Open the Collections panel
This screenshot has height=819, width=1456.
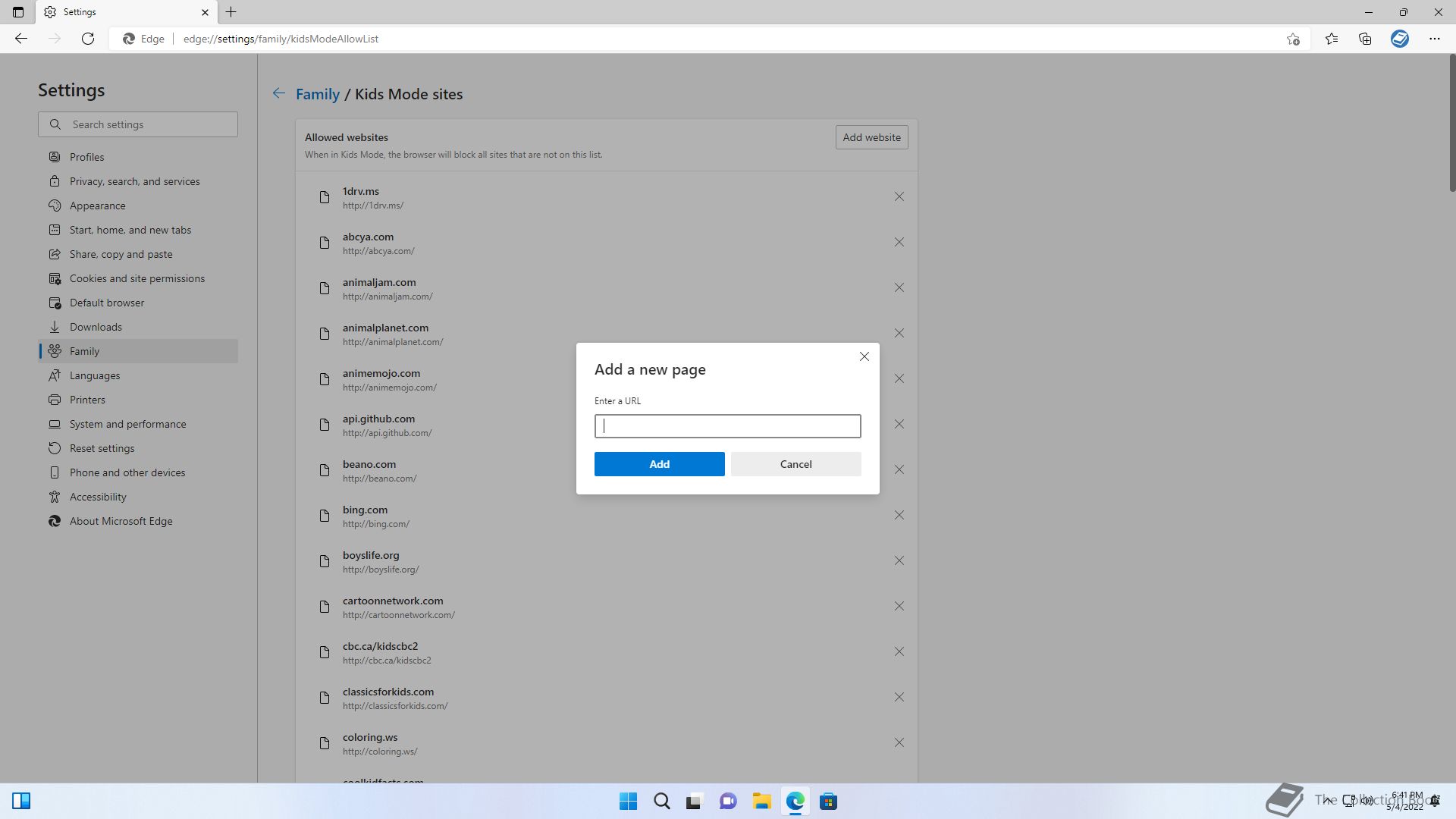click(x=1365, y=39)
